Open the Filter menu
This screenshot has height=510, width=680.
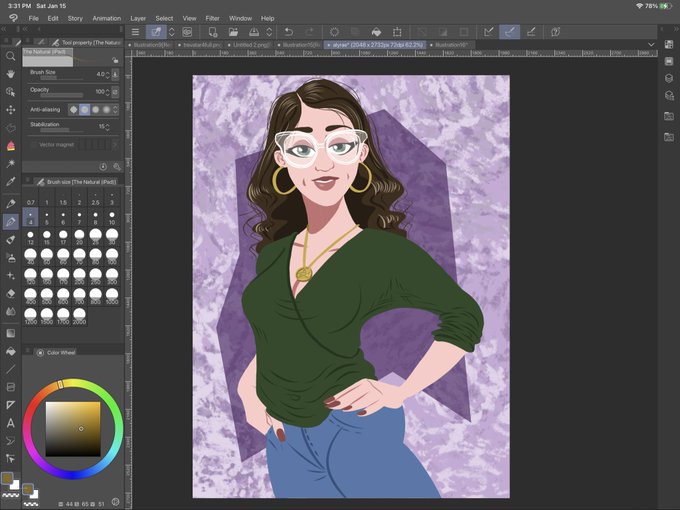[x=212, y=18]
